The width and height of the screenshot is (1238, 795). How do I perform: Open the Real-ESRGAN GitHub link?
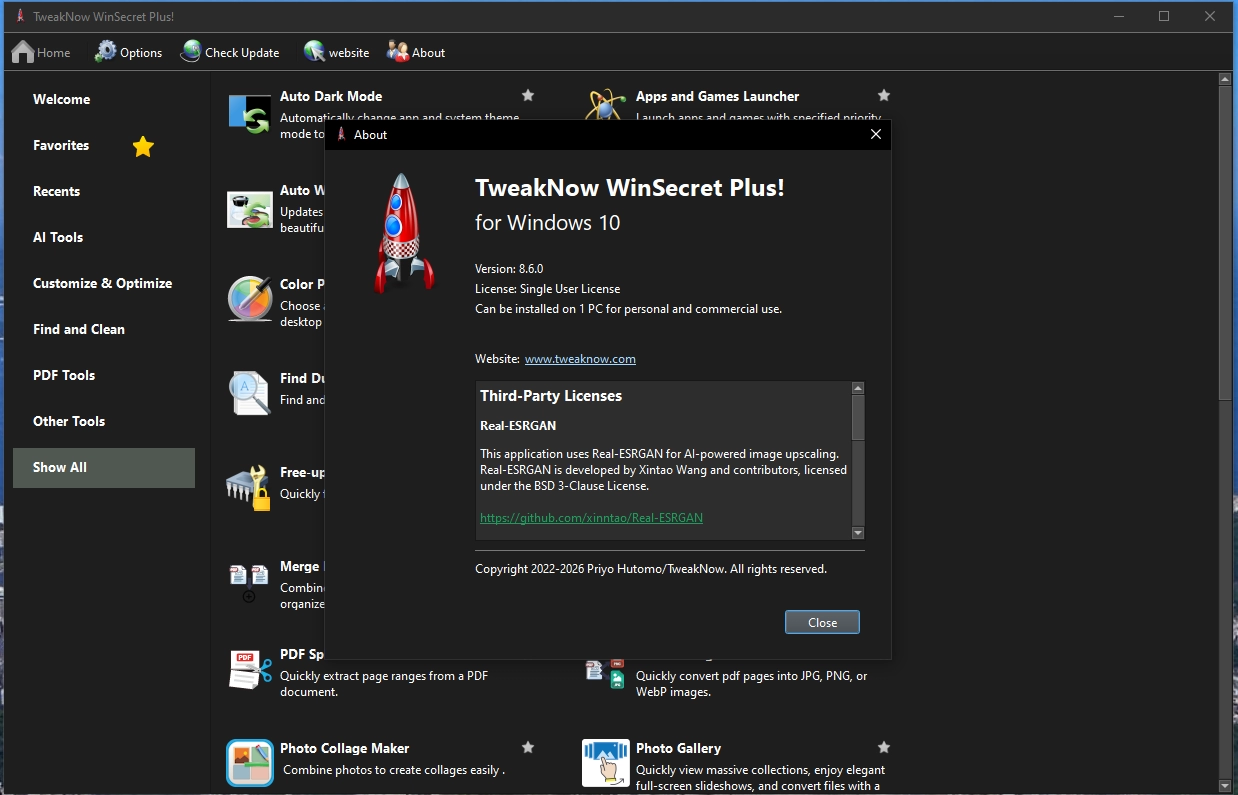(591, 518)
